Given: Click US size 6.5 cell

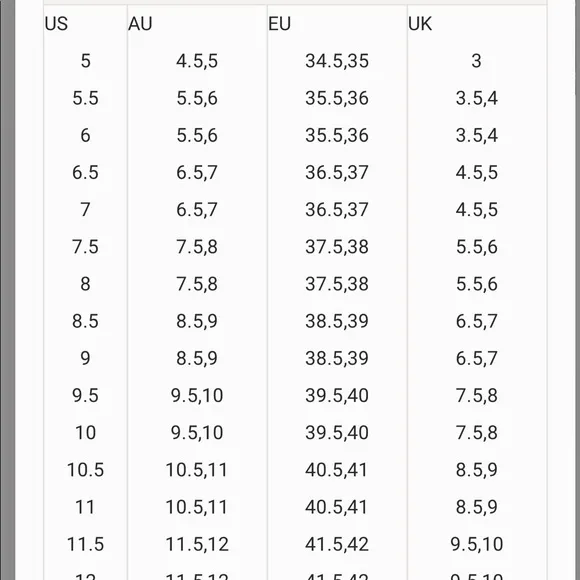Looking at the screenshot, I should 85,173.
